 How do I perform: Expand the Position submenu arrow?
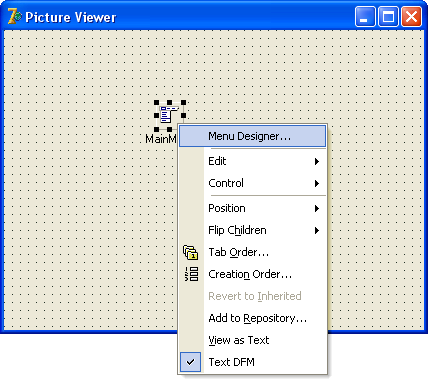click(317, 209)
